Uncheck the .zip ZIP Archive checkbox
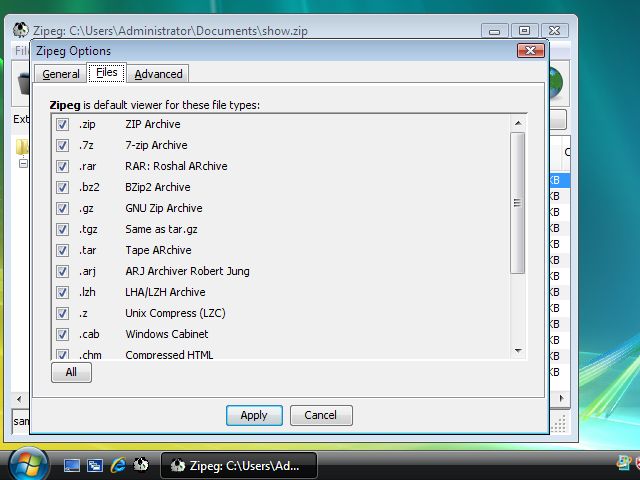This screenshot has width=640, height=480. tap(62, 124)
